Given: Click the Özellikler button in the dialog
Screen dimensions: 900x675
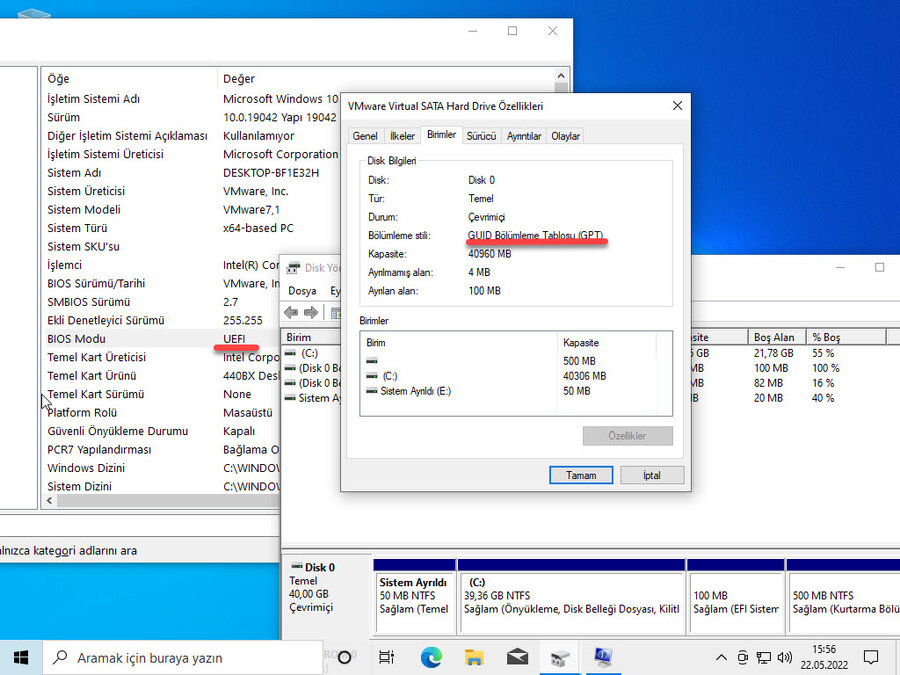Looking at the screenshot, I should (627, 436).
